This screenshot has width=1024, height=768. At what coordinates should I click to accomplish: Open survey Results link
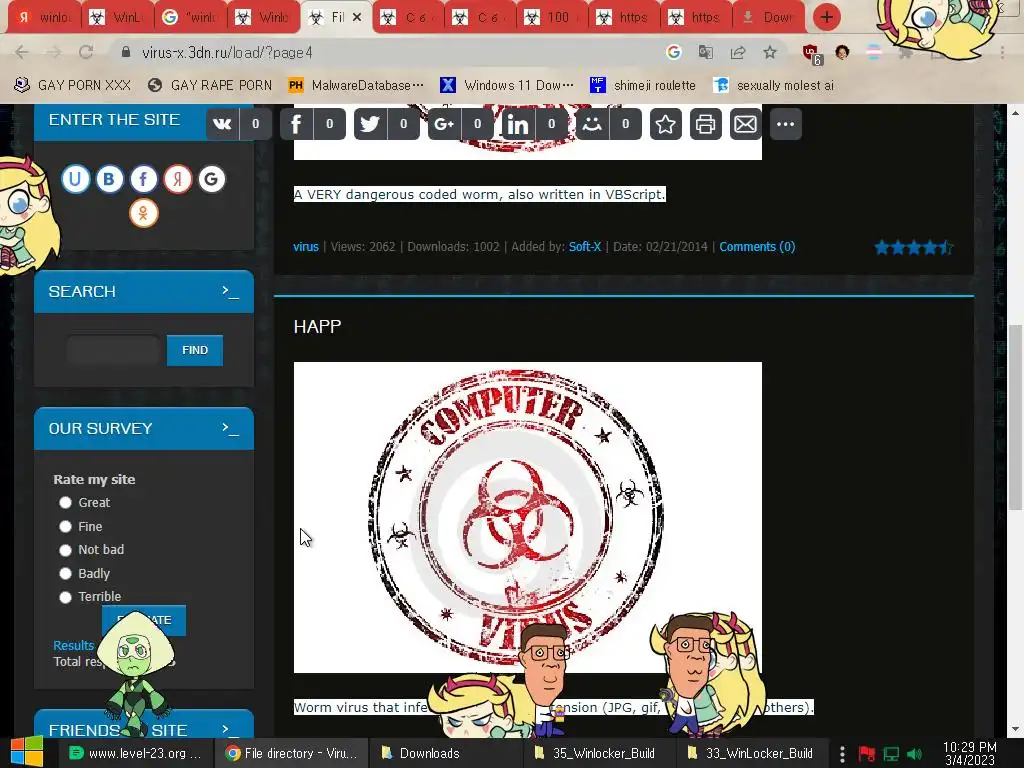[73, 645]
